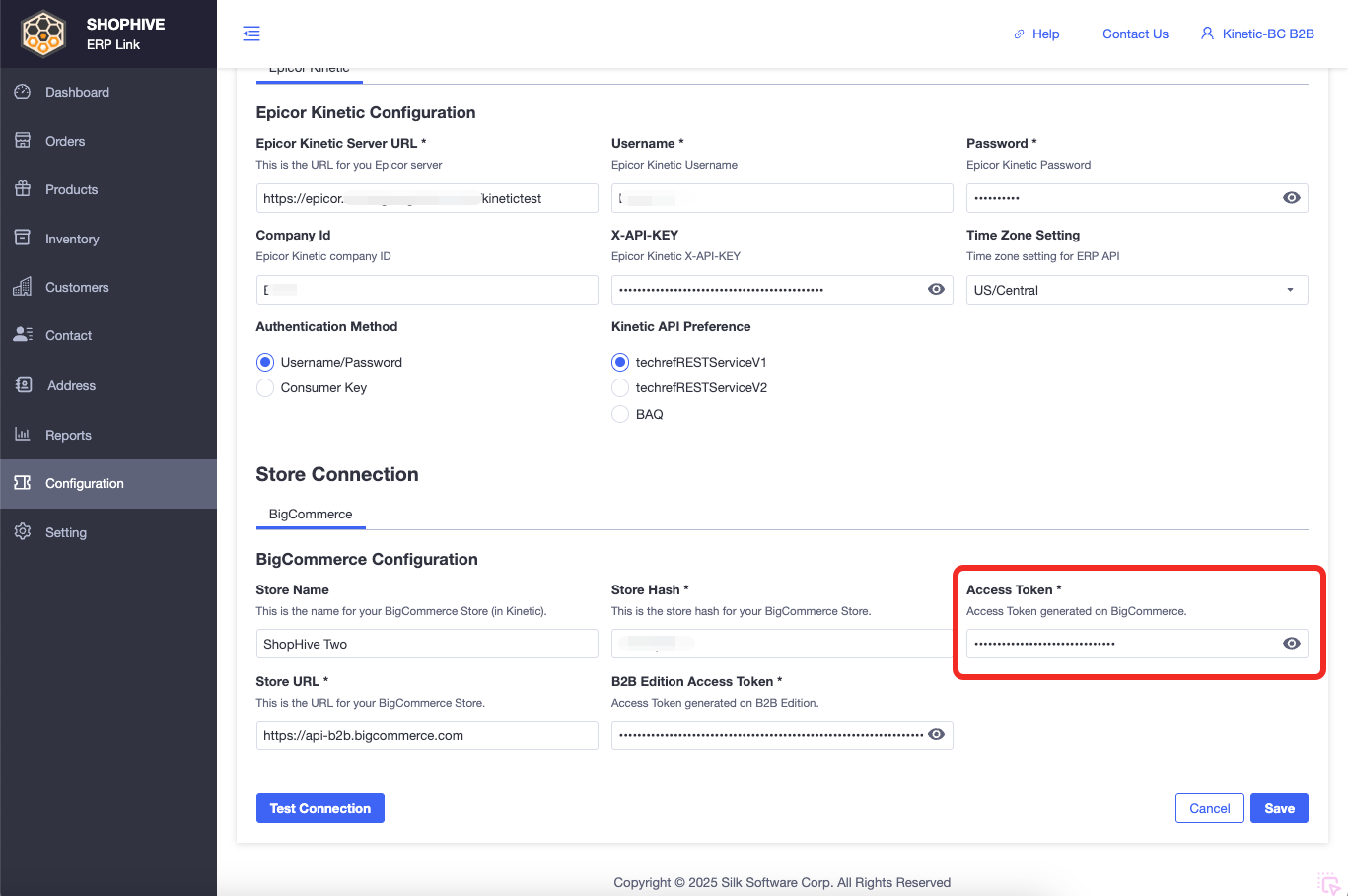This screenshot has height=896, width=1348.
Task: Save the configuration
Action: click(1280, 808)
